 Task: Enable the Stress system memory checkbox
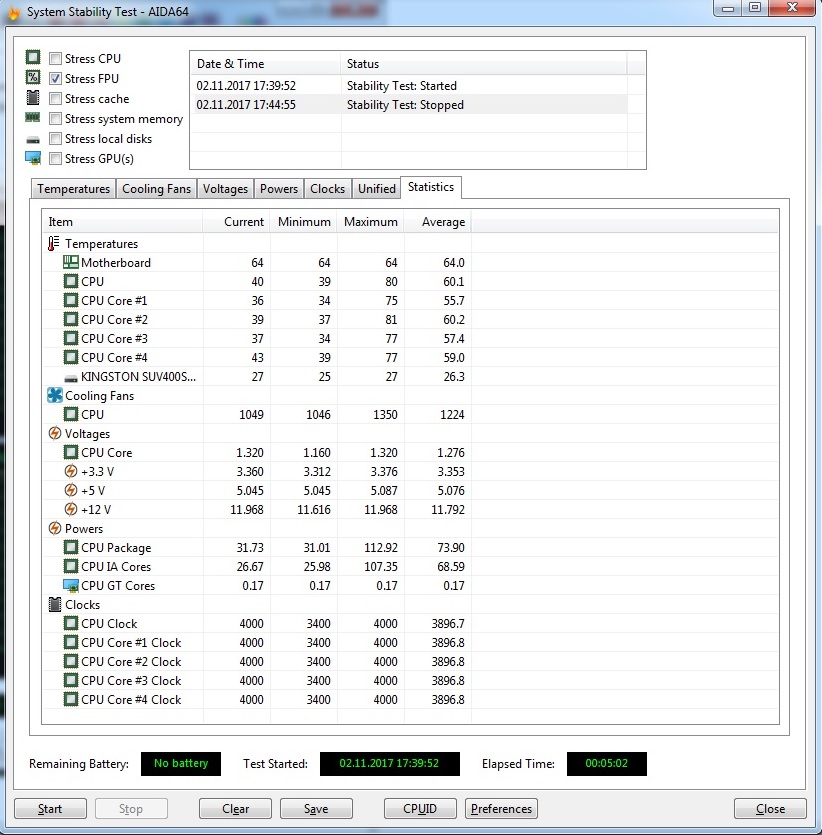tap(55, 118)
